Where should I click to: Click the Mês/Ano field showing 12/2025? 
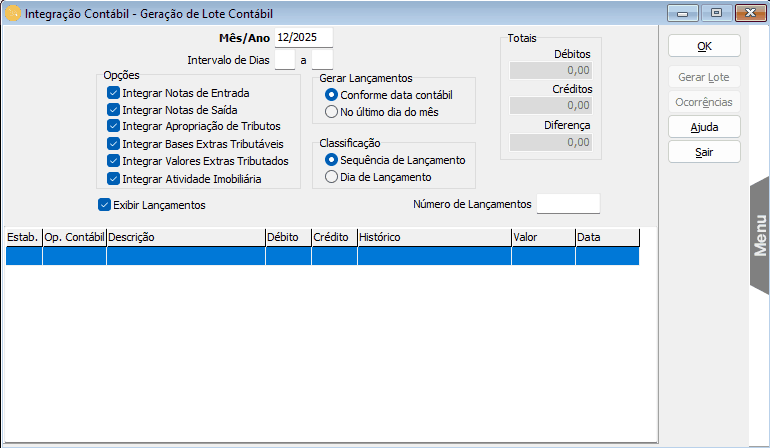click(x=303, y=37)
